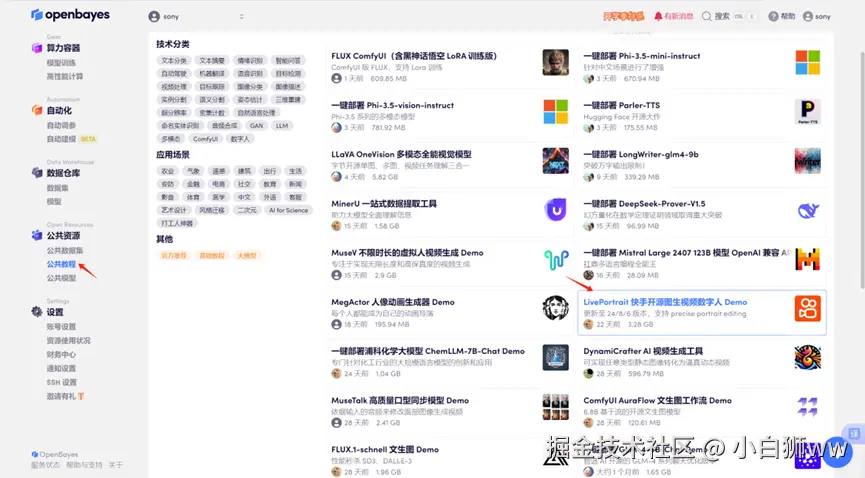Screen dimensions: 865x478
Task: Click the 搜索 search field in header
Action: tap(729, 17)
